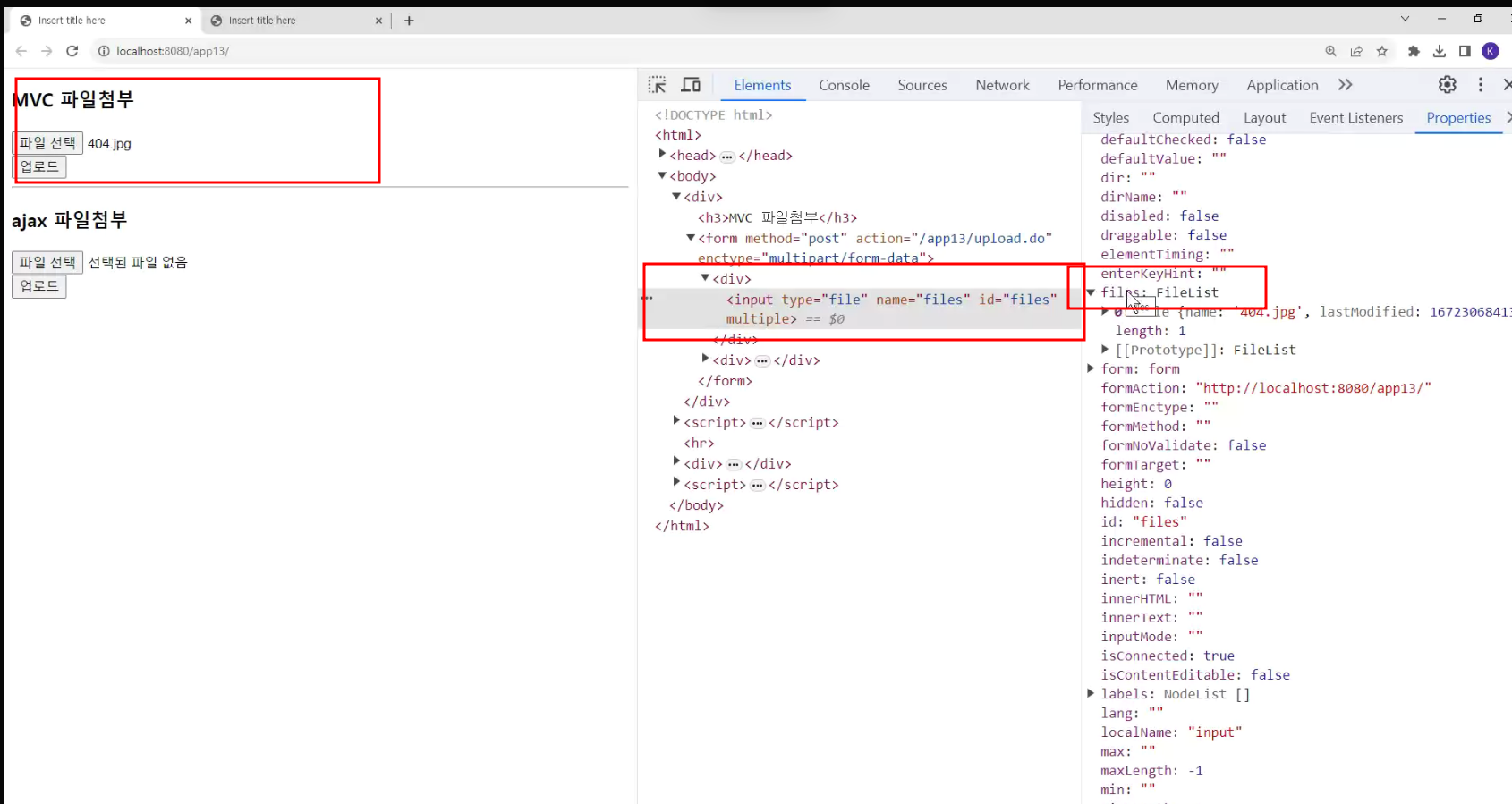Open the profile avatar K
Viewport: 1512px width, 804px height.
click(x=1491, y=51)
